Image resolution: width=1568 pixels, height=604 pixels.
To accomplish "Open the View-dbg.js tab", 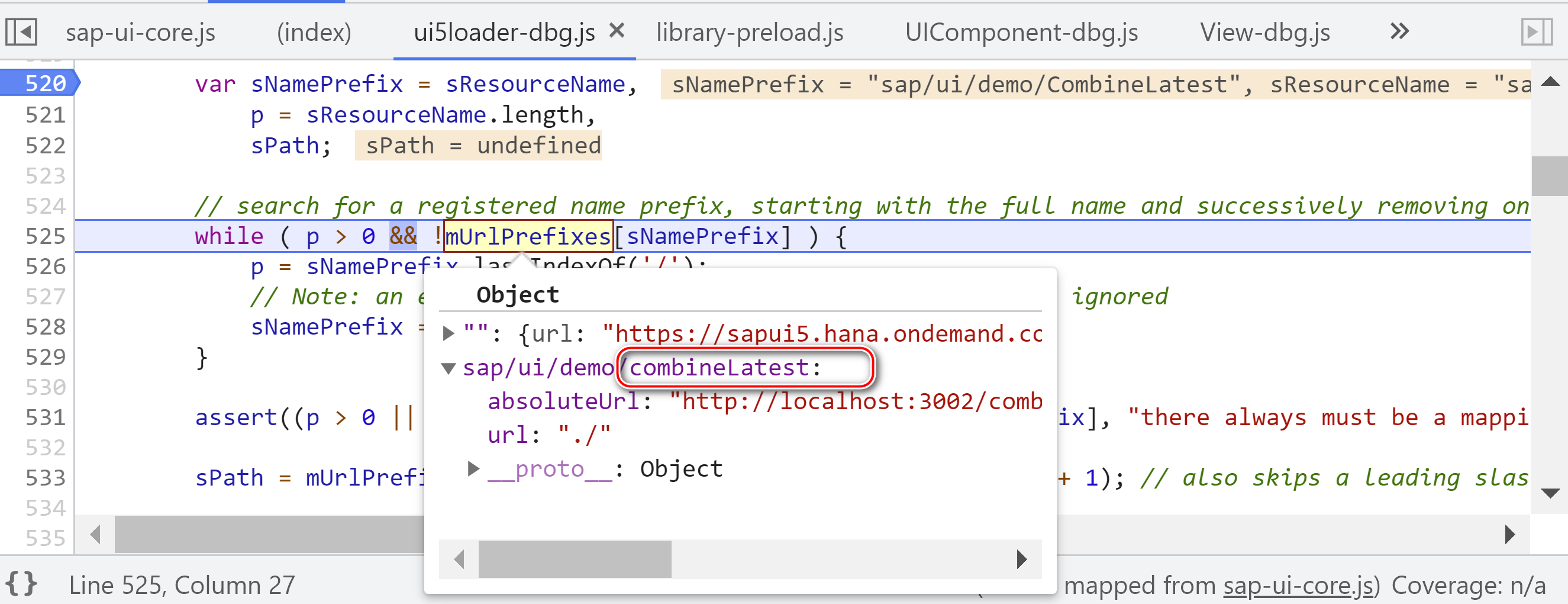I will click(x=1265, y=32).
